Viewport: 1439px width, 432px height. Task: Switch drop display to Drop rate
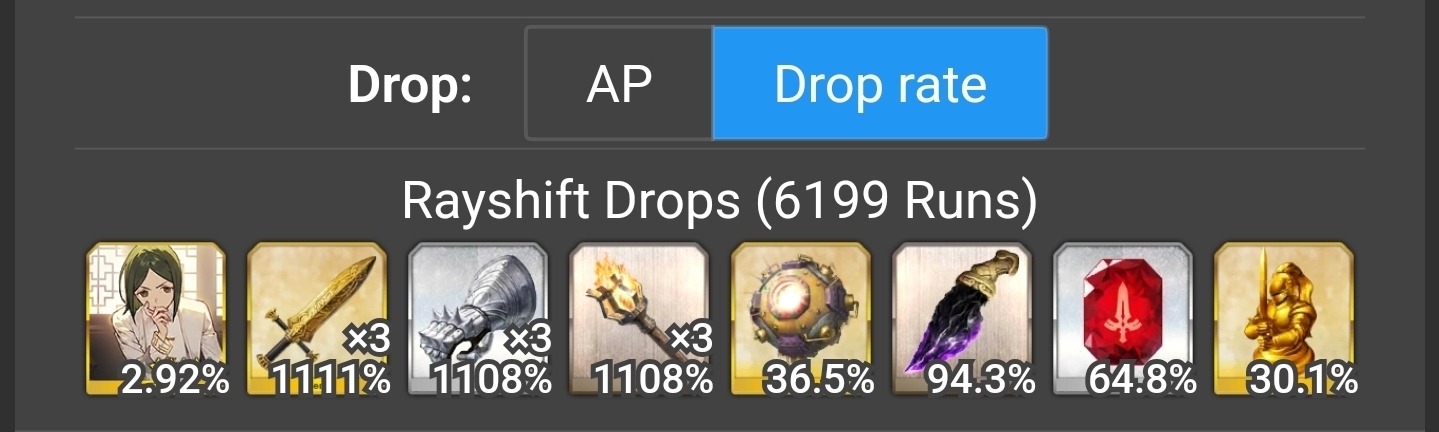coord(880,84)
